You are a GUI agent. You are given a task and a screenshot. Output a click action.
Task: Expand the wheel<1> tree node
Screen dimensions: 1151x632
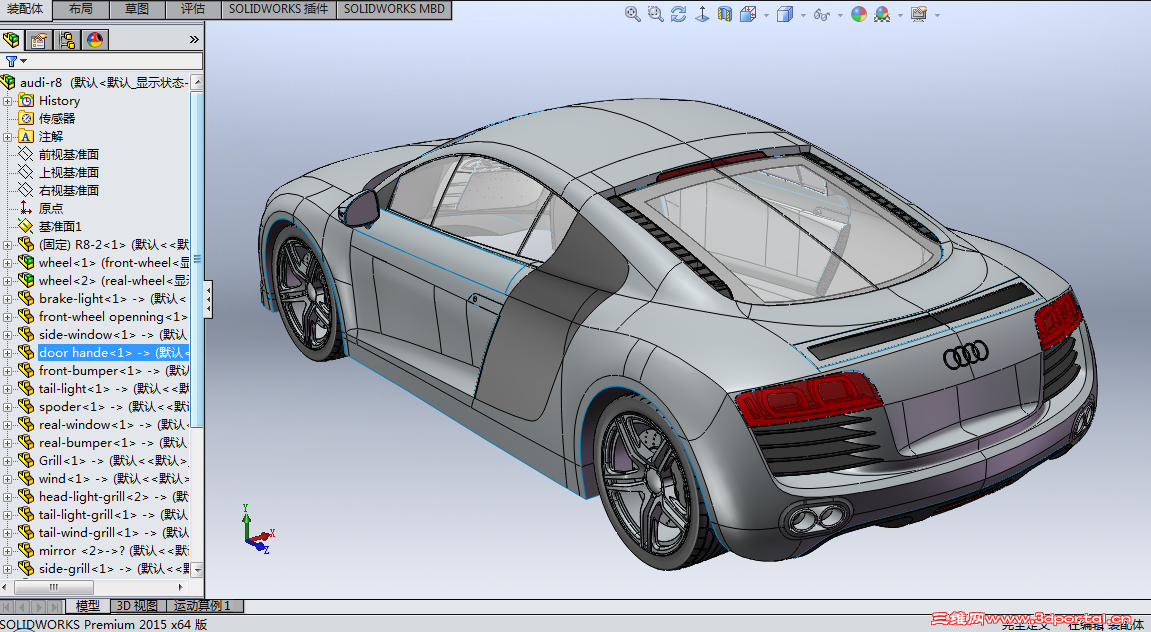7,262
